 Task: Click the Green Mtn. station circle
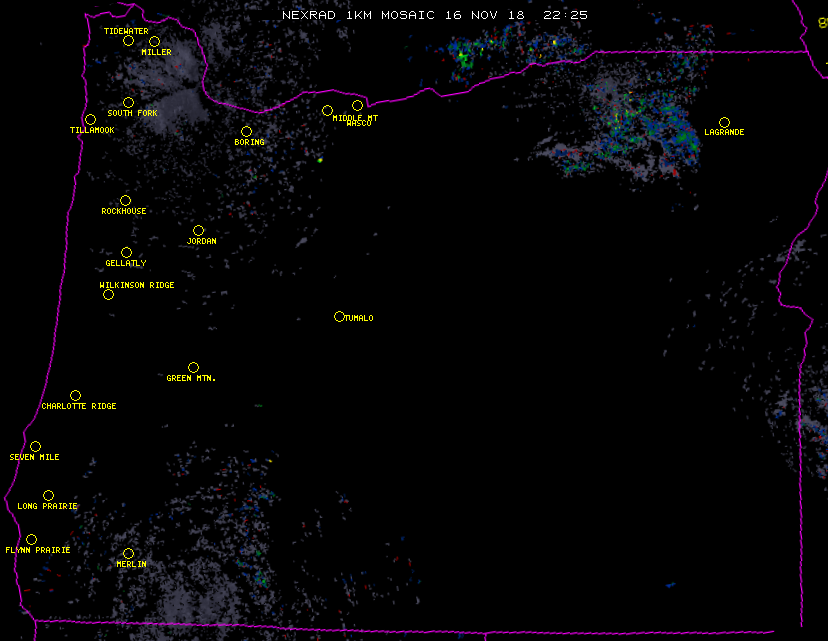click(193, 367)
